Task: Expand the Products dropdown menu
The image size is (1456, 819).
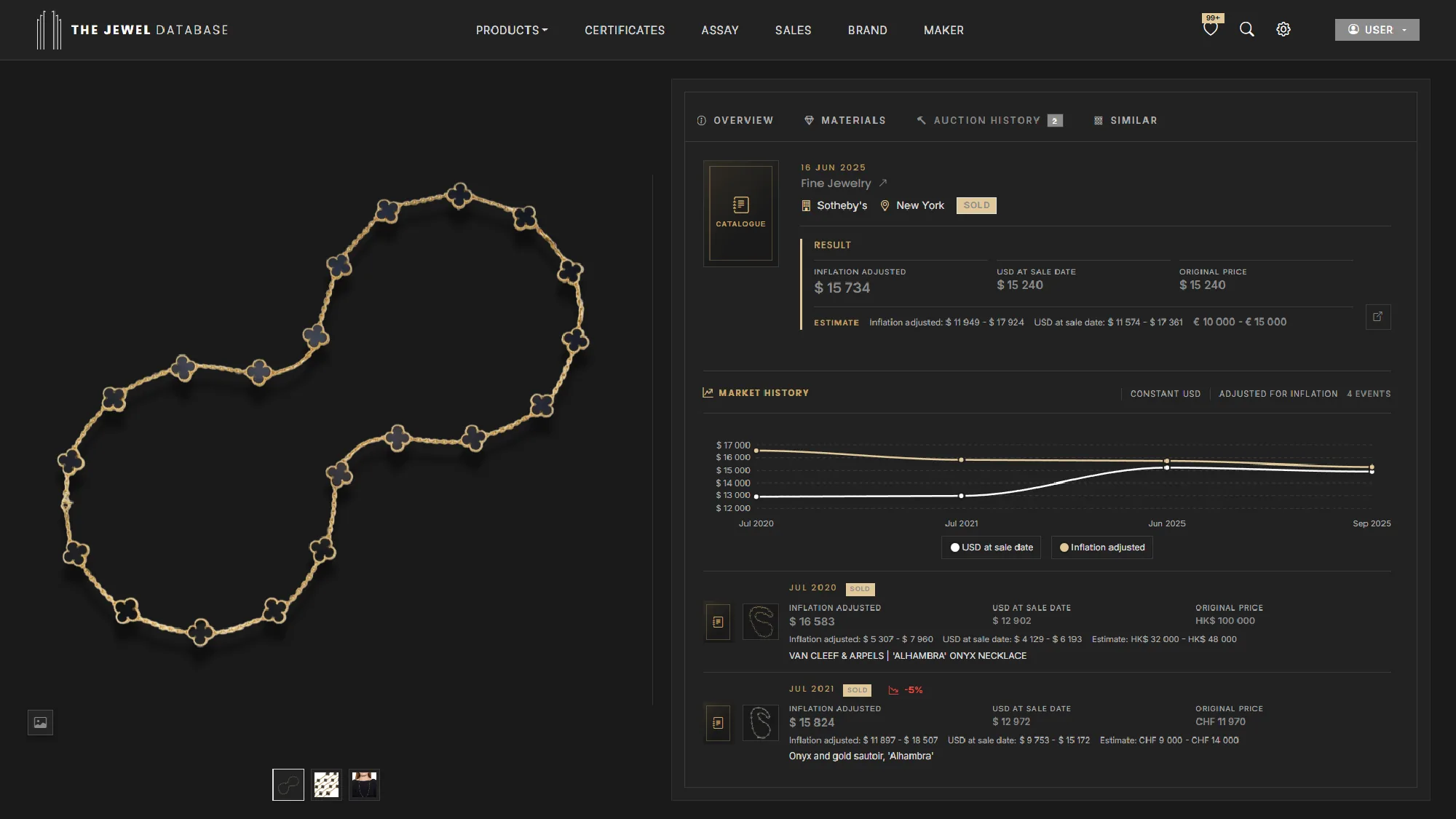Action: pyautogui.click(x=512, y=30)
